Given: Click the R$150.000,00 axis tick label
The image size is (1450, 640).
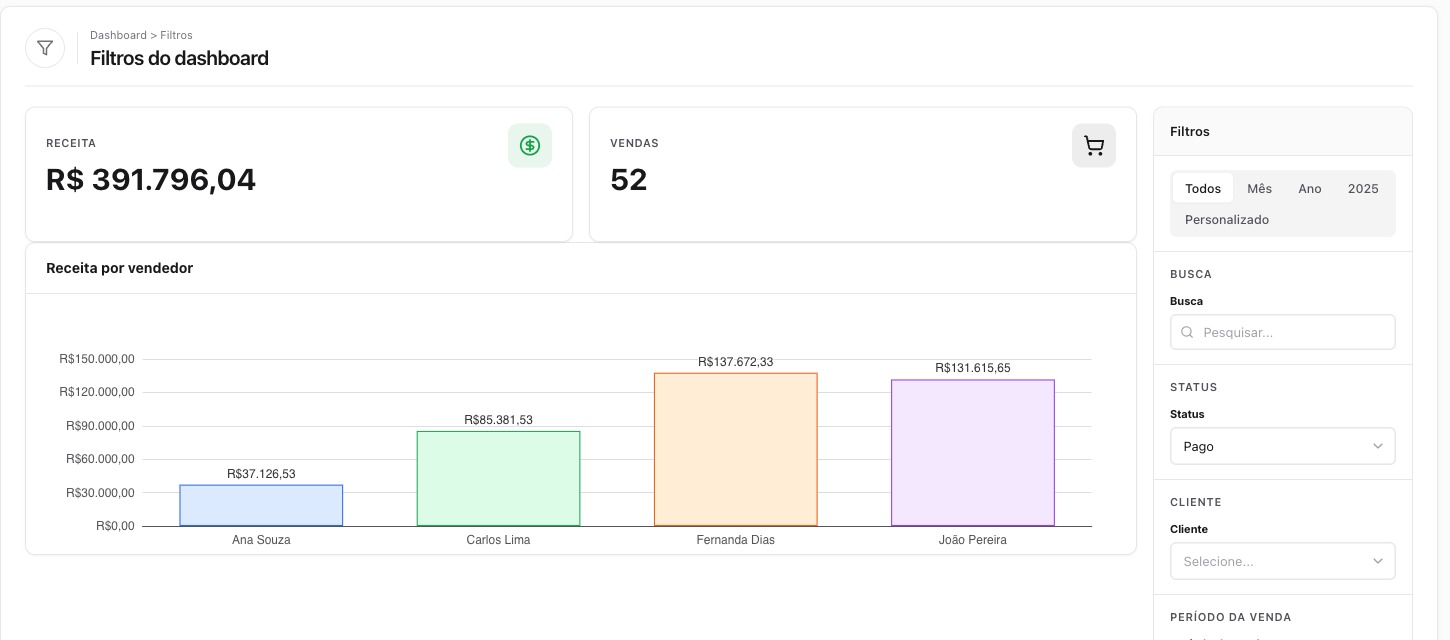Looking at the screenshot, I should tap(97, 359).
